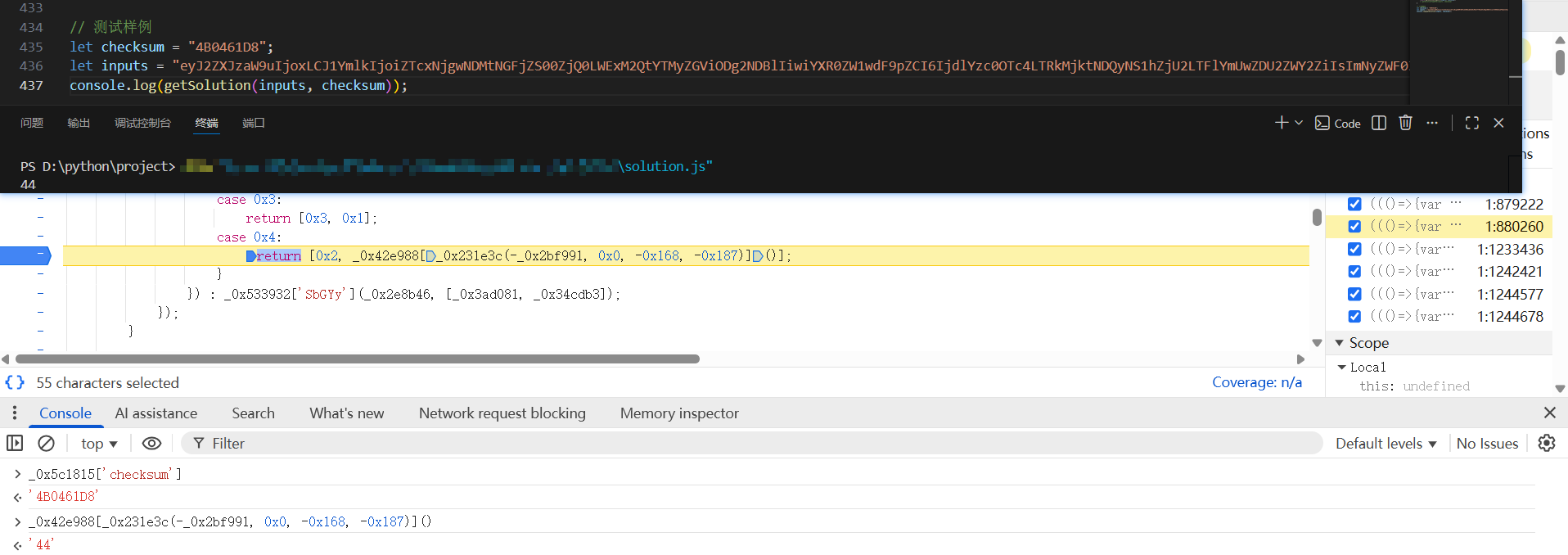Create live expression with the eye icon
The height and width of the screenshot is (555, 1568).
click(151, 443)
